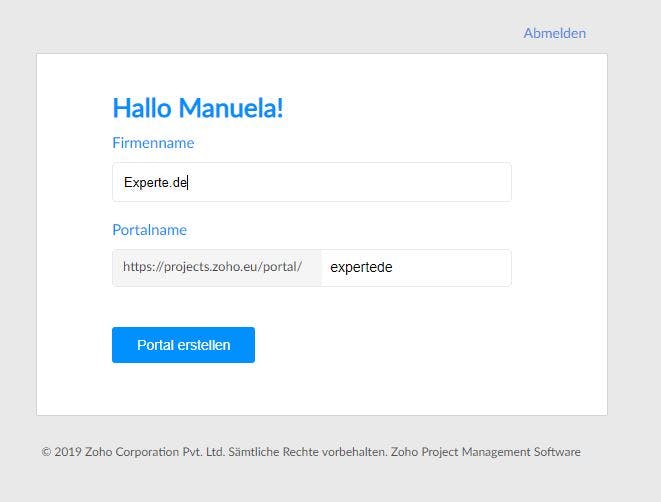Click the Abmelden link
Image resolution: width=661 pixels, height=502 pixels.
click(554, 33)
